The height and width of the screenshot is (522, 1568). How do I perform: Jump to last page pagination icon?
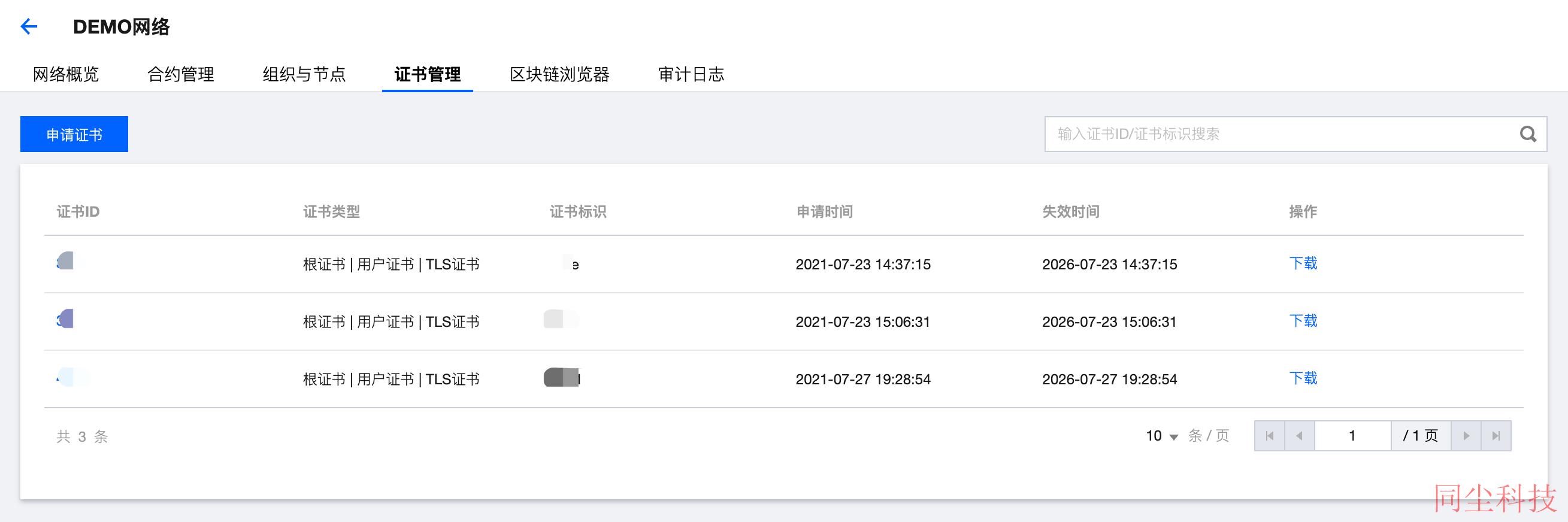[x=1496, y=436]
